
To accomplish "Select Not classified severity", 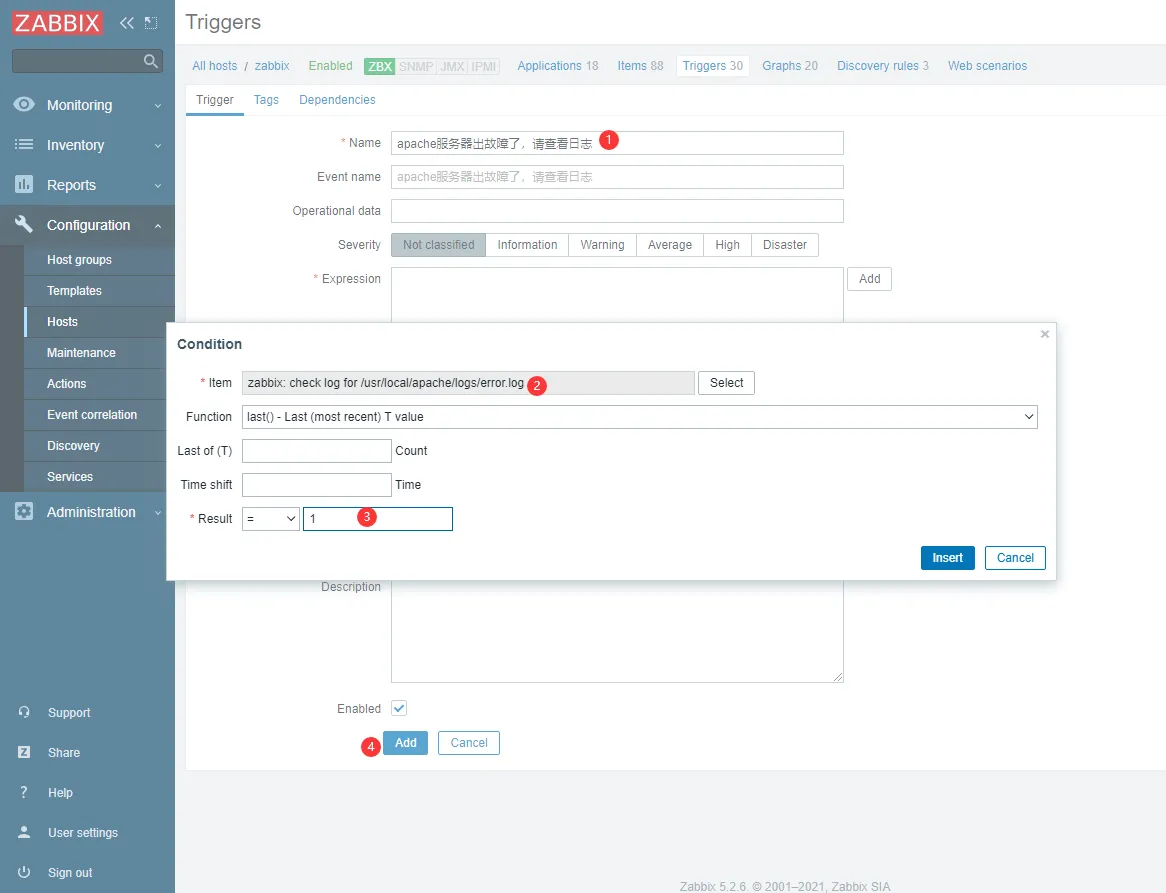I will (x=439, y=245).
